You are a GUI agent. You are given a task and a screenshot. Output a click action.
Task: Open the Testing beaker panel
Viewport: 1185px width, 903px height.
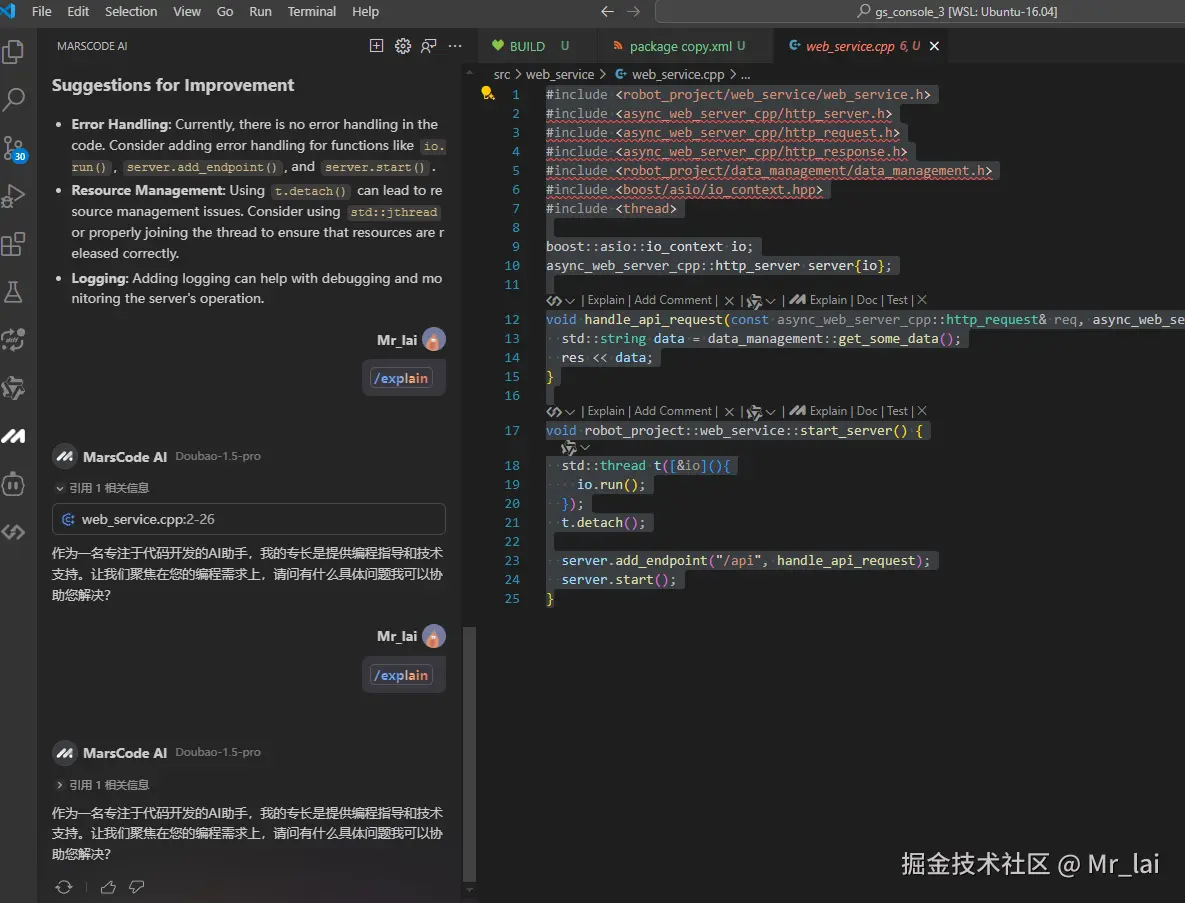click(14, 293)
